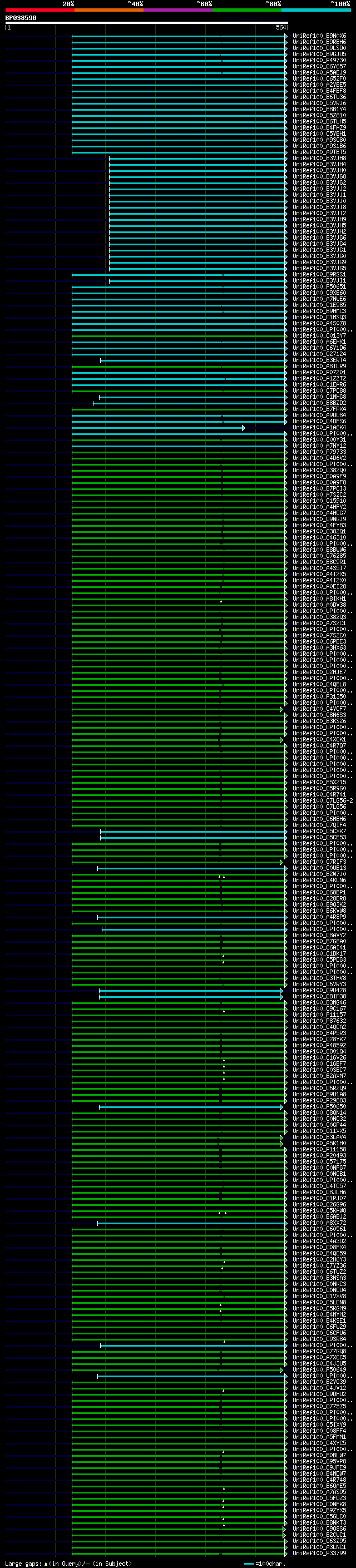Open the last hit UniRef100_P33799
This screenshot has height=1568, width=356.
pos(319,1553)
